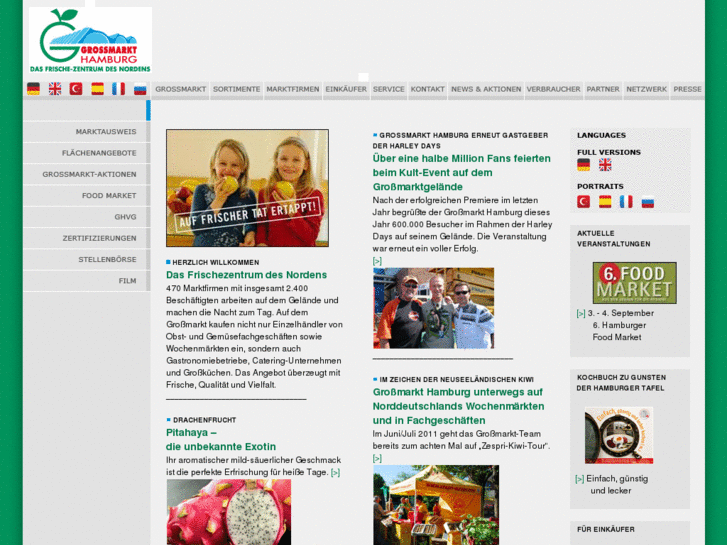Open headline Großmarkt Hamburg unterwegs auf Wochenmärkten
The height and width of the screenshot is (545, 727).
point(458,406)
